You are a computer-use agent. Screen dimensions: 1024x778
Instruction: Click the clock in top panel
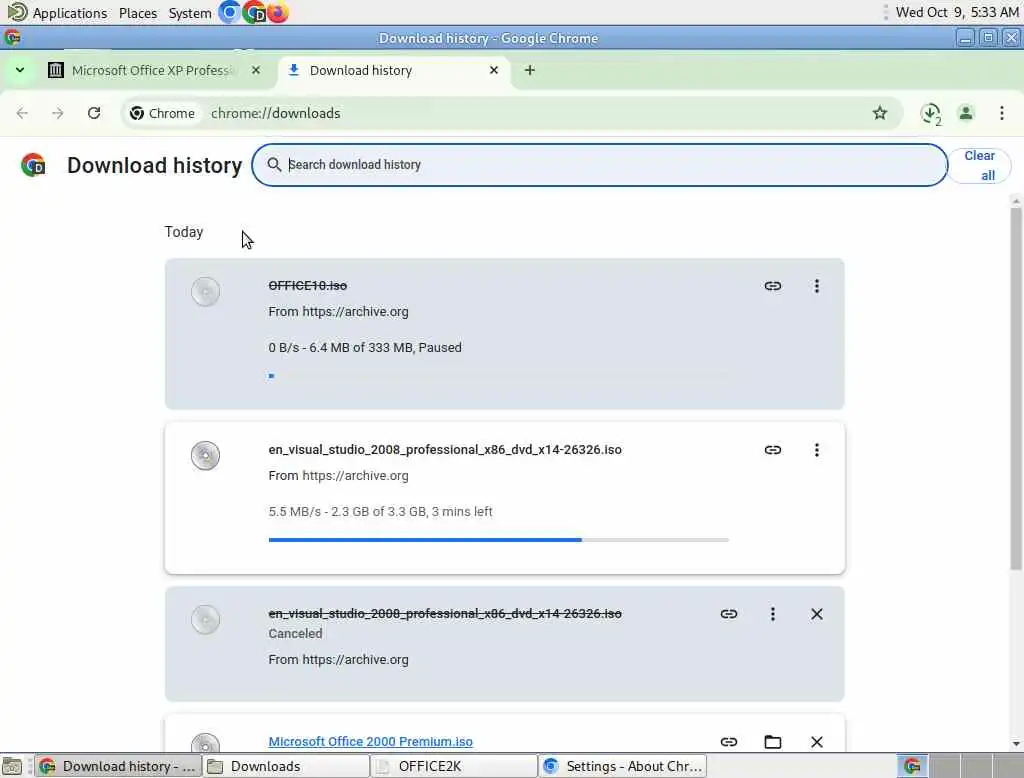point(957,12)
